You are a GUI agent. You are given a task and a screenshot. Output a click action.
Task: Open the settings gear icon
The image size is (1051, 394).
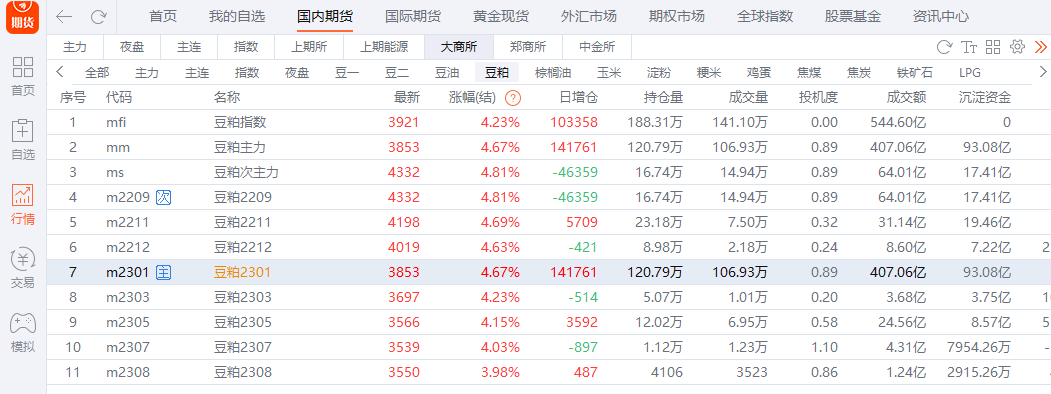[x=1017, y=47]
